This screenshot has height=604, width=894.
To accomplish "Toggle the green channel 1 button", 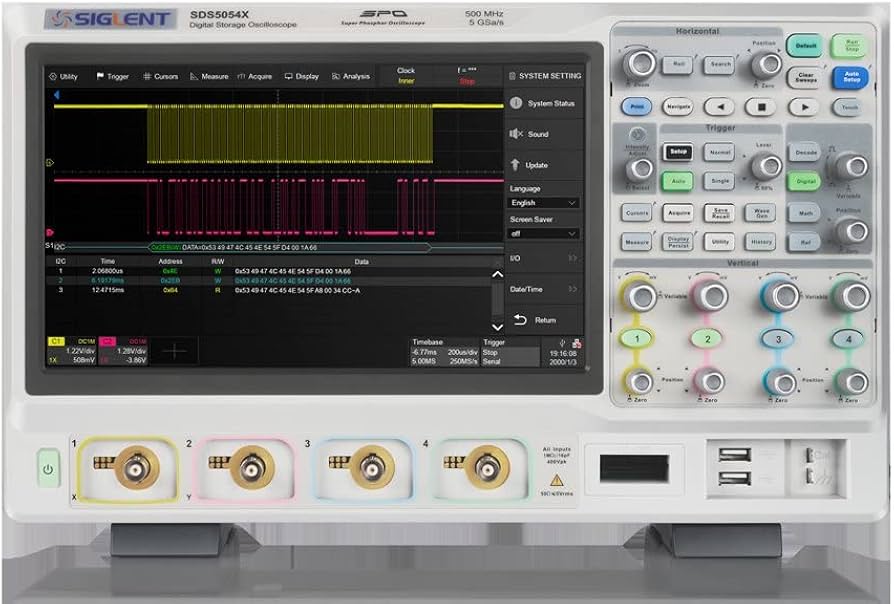I will pyautogui.click(x=638, y=339).
